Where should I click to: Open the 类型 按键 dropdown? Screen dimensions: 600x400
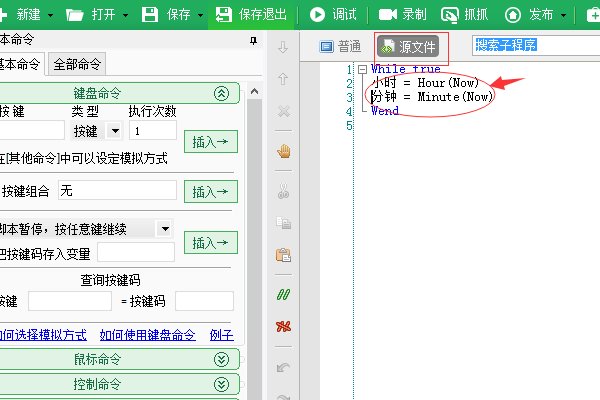click(115, 131)
